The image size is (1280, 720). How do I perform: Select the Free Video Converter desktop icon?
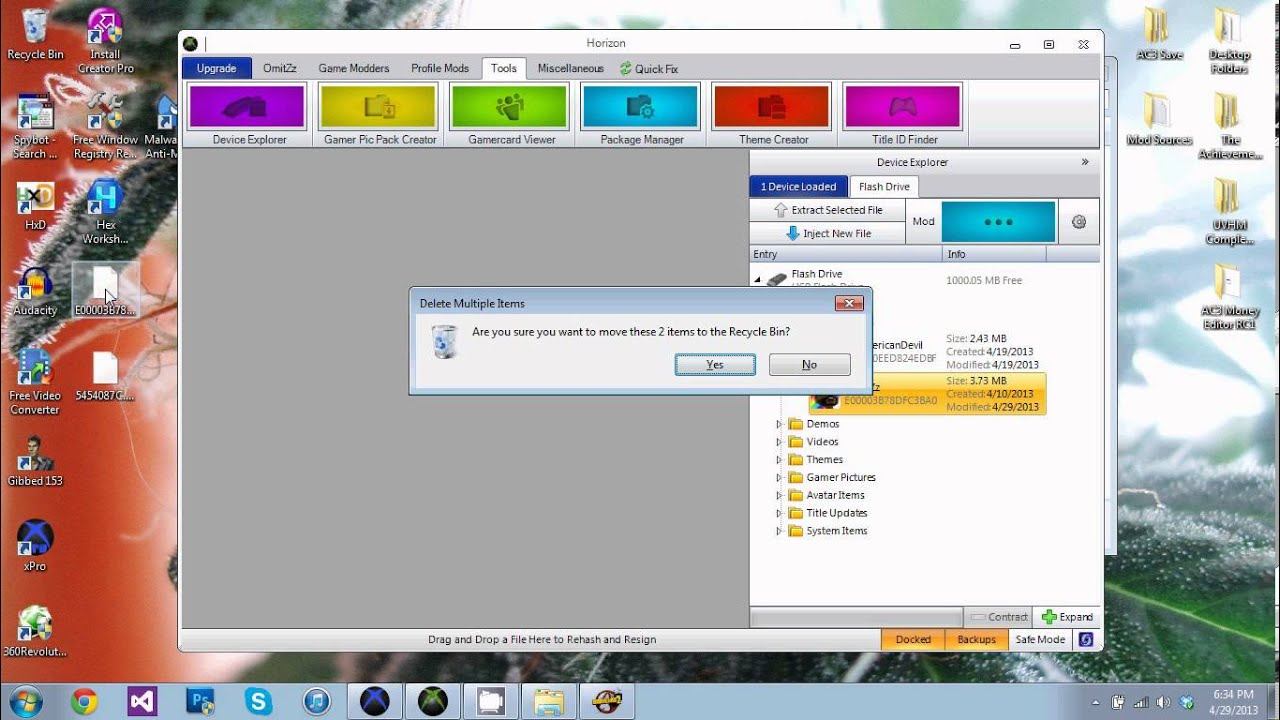point(35,382)
